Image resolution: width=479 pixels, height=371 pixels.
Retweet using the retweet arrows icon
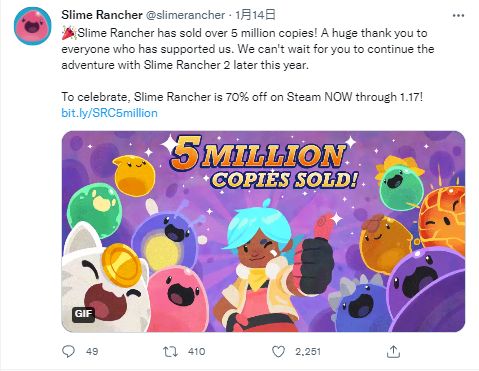[x=170, y=352]
